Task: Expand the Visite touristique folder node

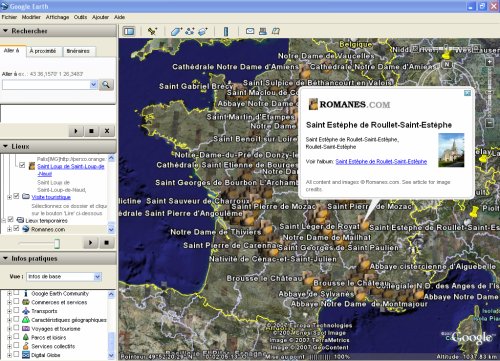Action: click(x=9, y=197)
